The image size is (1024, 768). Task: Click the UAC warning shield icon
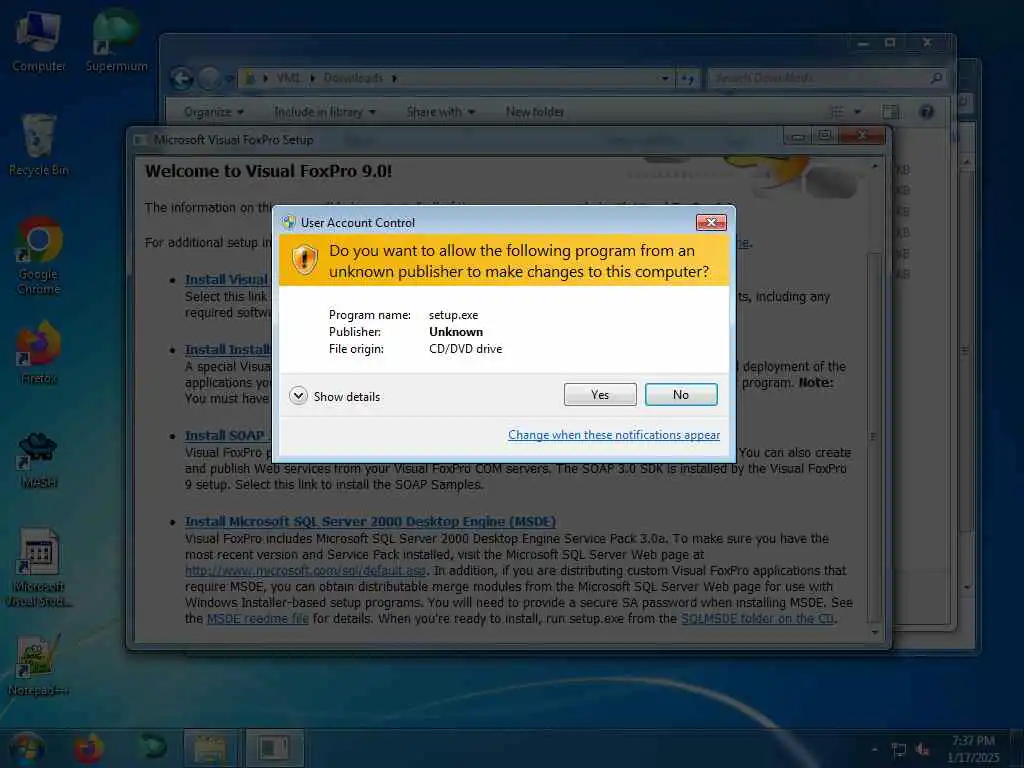[304, 259]
